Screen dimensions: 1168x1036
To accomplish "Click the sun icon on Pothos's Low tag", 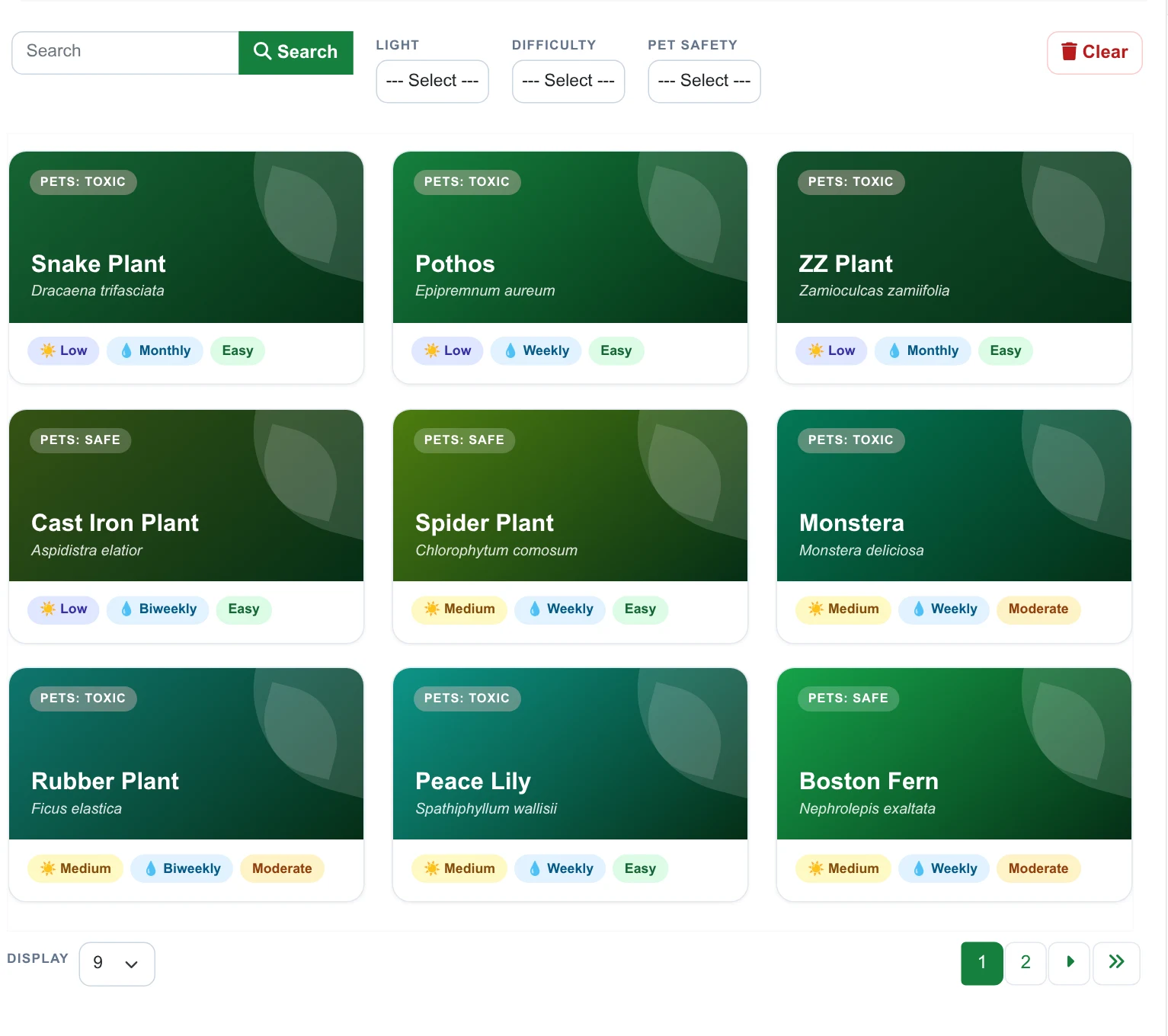I will pos(432,350).
